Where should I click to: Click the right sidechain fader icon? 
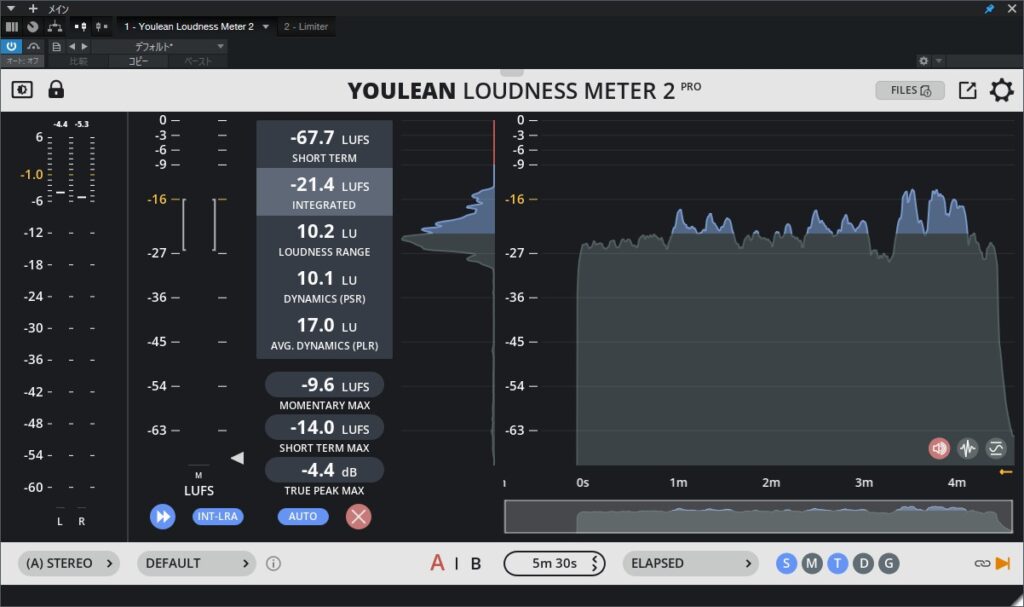click(x=101, y=27)
